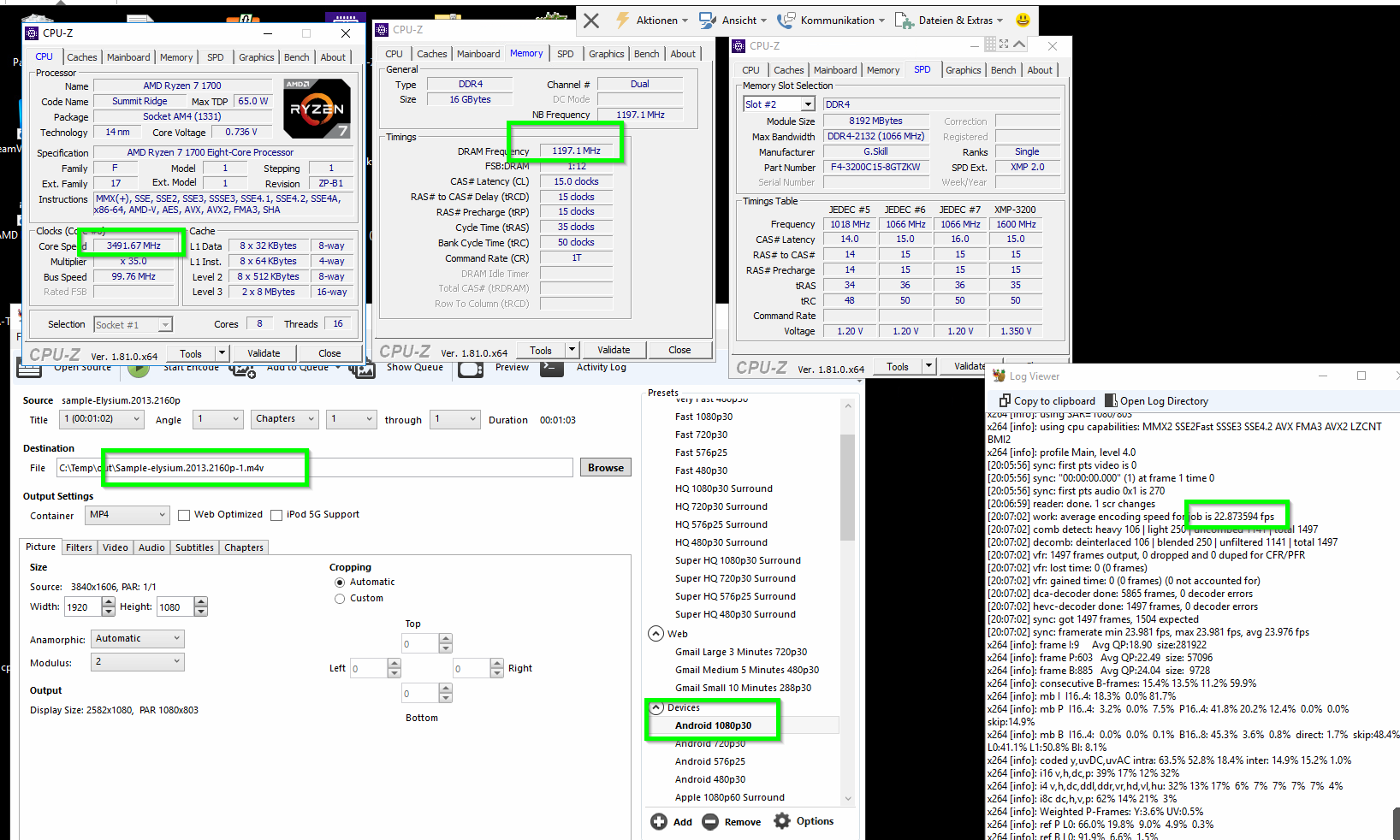Click the Dateien & Extras file icon
Viewport: 1400px width, 840px height.
905,20
